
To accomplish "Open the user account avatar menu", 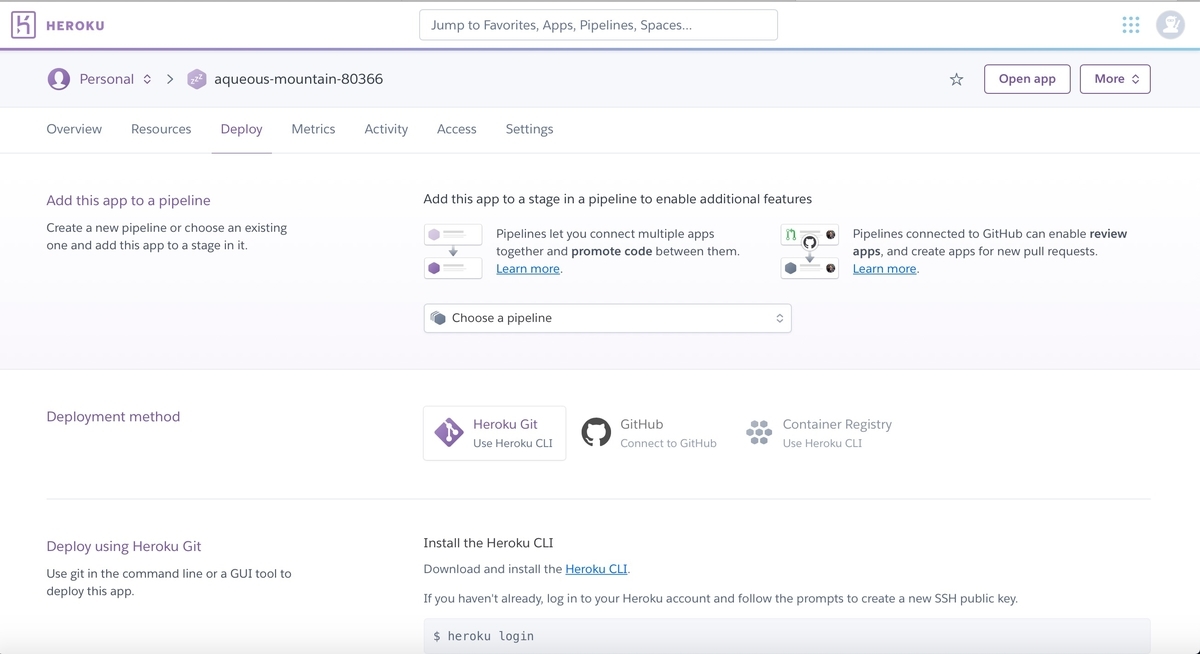I will tap(1170, 25).
